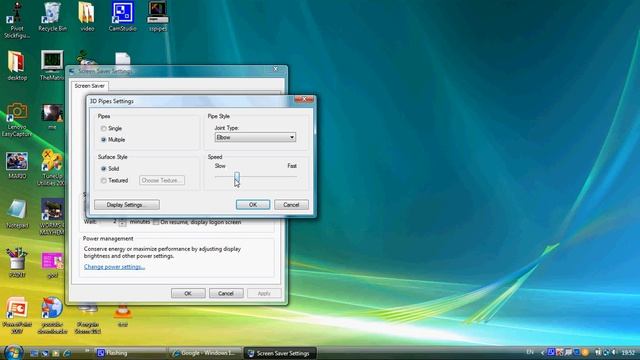The image size is (640, 360).
Task: Click the Speed slider track near Slow
Action: pos(220,177)
